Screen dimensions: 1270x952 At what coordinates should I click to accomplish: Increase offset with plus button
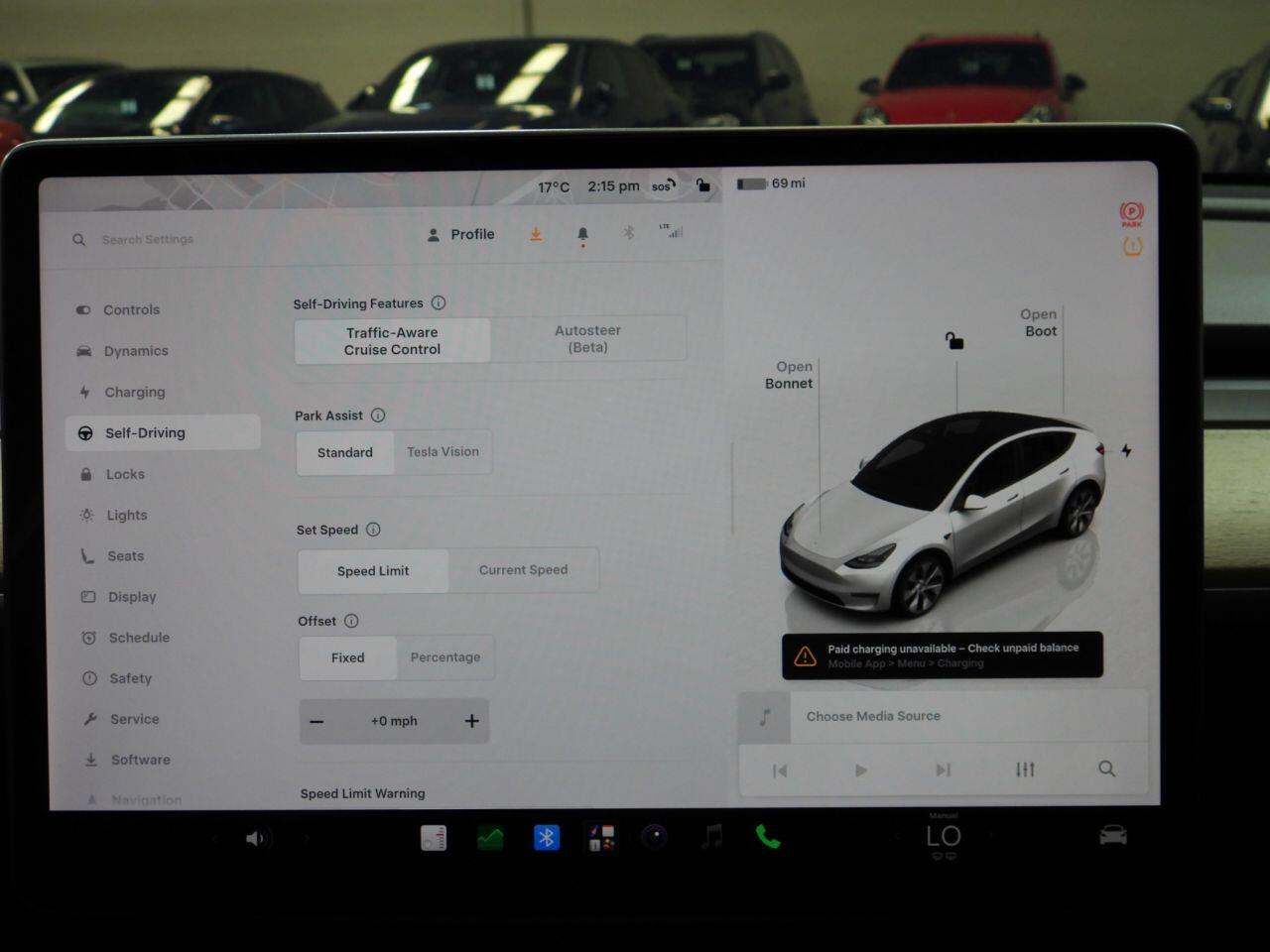(472, 721)
